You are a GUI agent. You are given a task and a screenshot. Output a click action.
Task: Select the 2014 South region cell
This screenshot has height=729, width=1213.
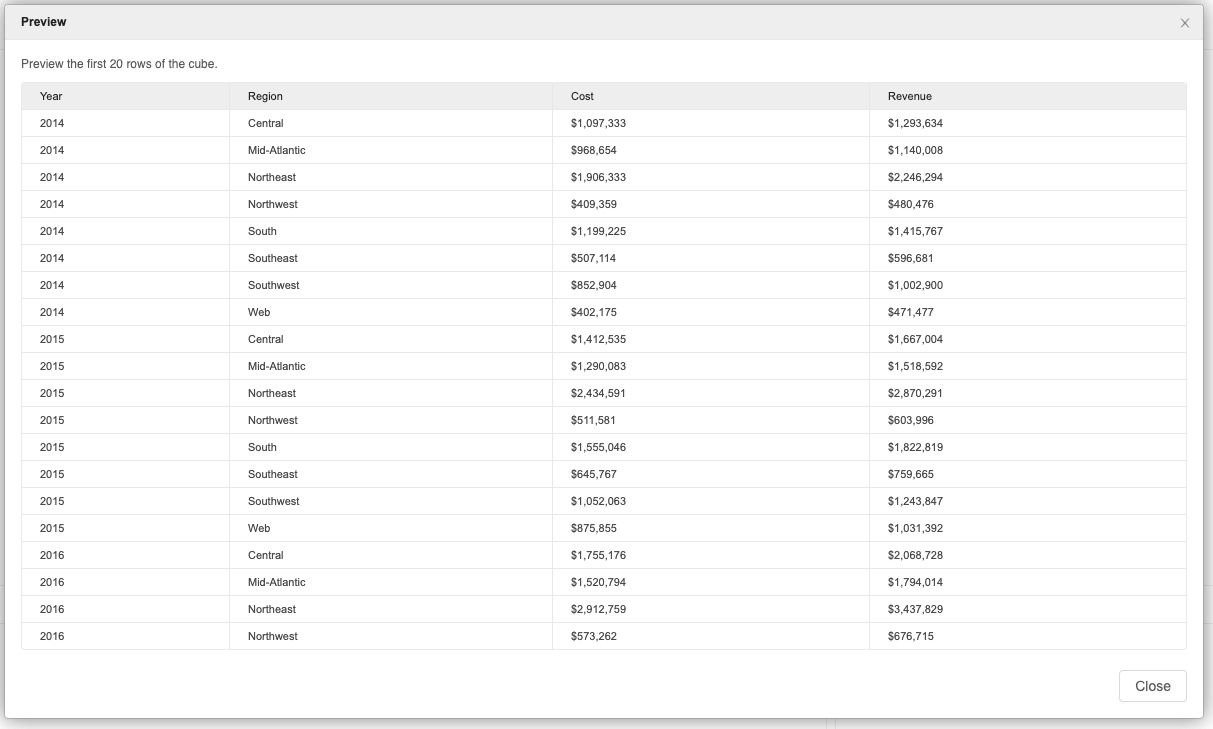point(262,231)
